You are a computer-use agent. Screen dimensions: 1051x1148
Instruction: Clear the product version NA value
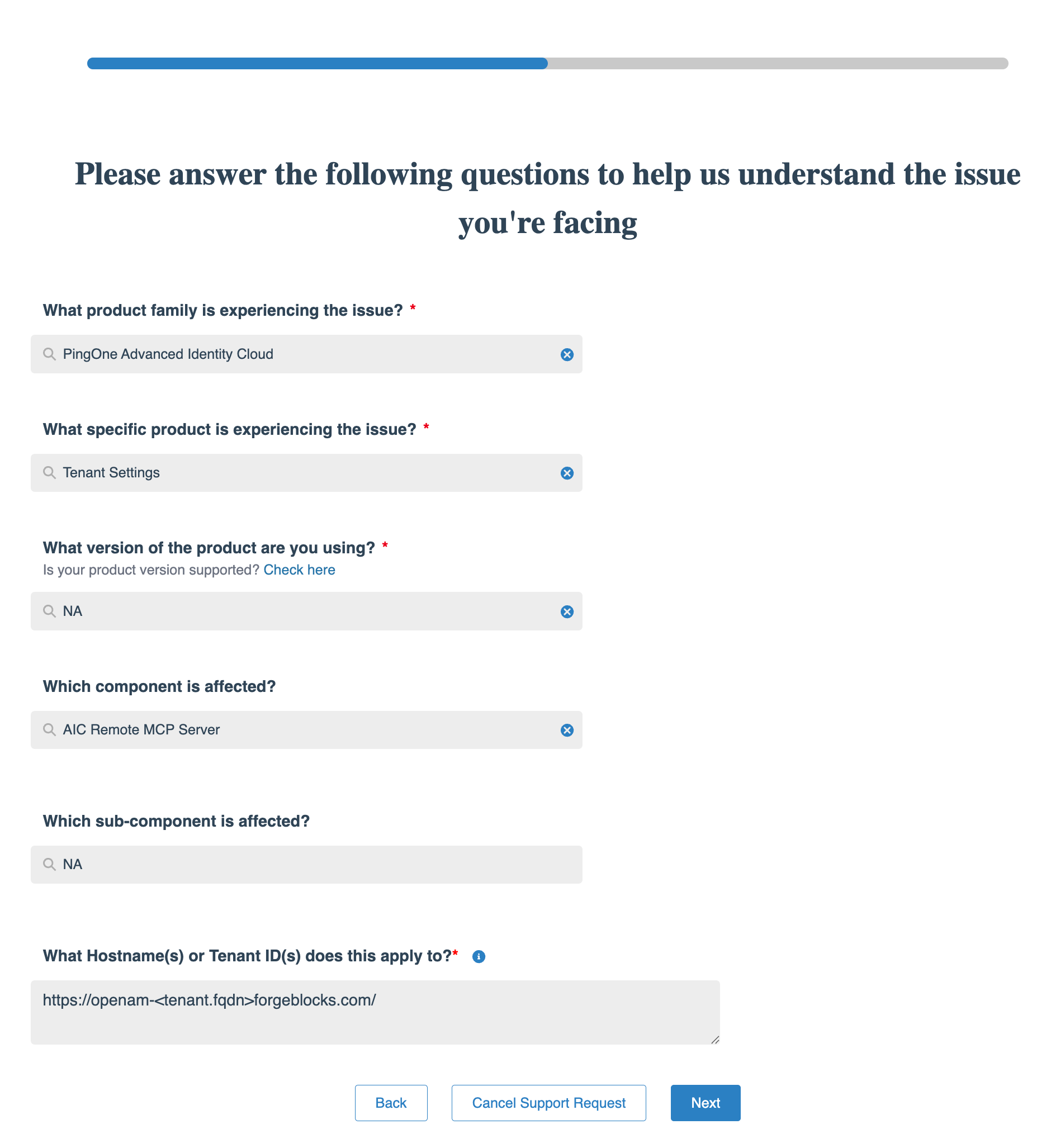pos(567,611)
